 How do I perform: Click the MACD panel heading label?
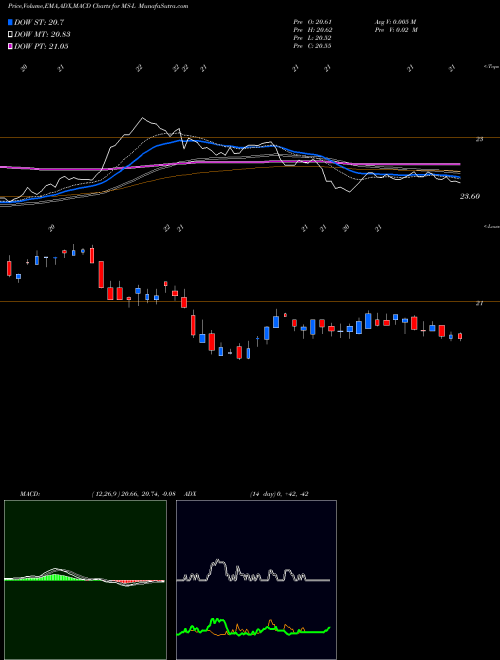[30, 494]
